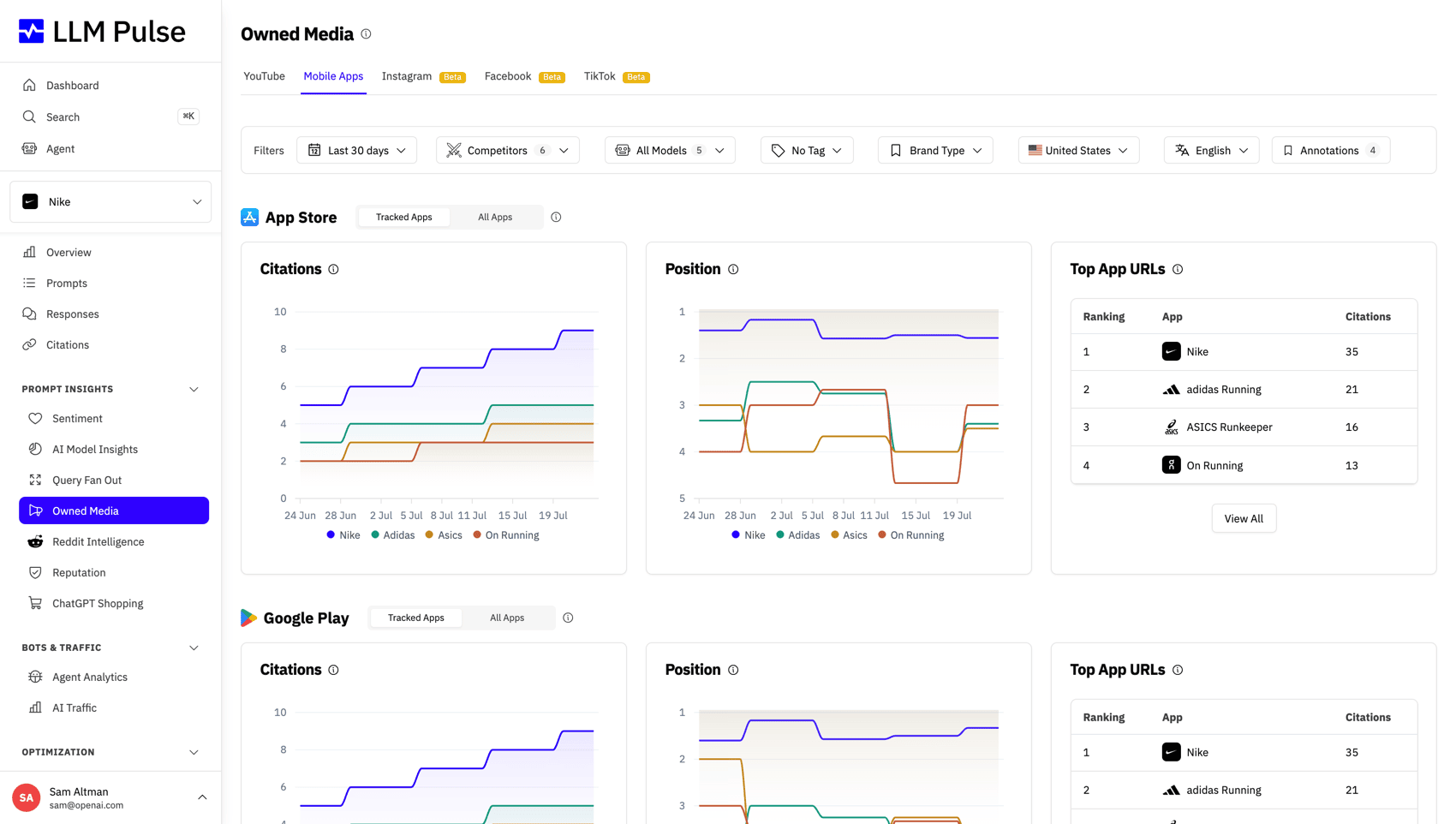
Task: Click the Nike app icon in App Store table
Action: tap(1171, 352)
